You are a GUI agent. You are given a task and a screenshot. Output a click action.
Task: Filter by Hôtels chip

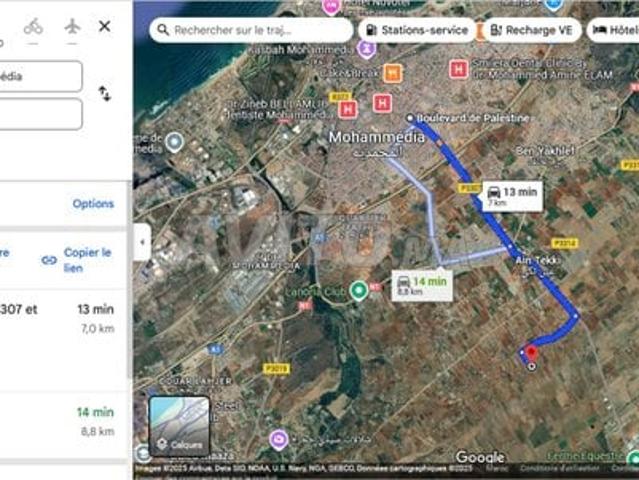614,30
